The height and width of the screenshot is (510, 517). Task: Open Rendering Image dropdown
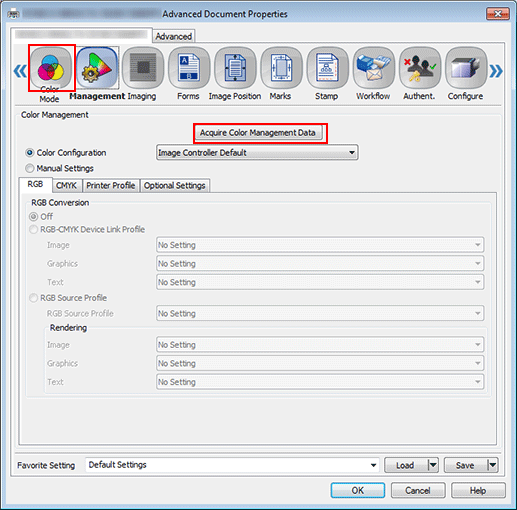click(320, 345)
